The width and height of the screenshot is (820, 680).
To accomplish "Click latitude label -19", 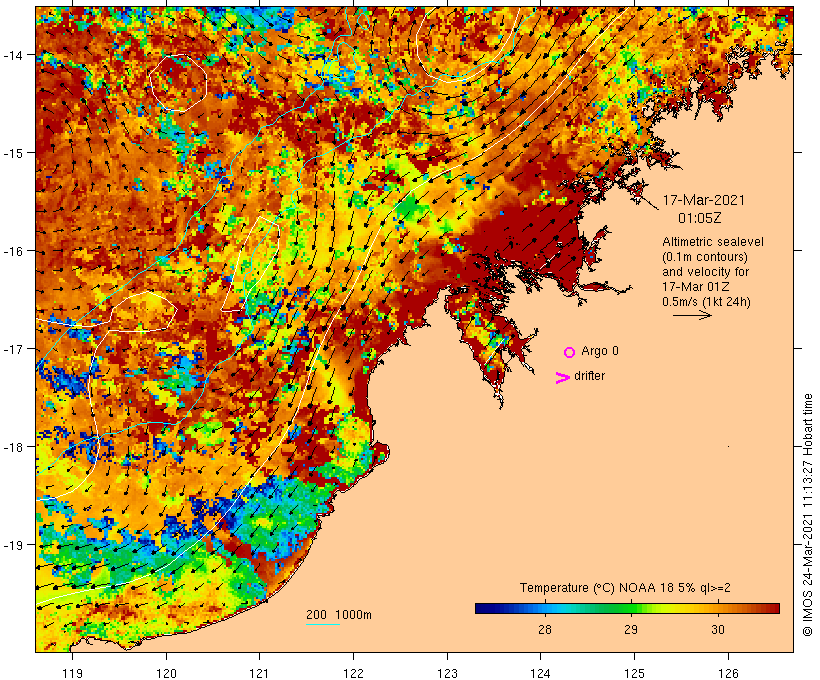I will pyautogui.click(x=12, y=545).
